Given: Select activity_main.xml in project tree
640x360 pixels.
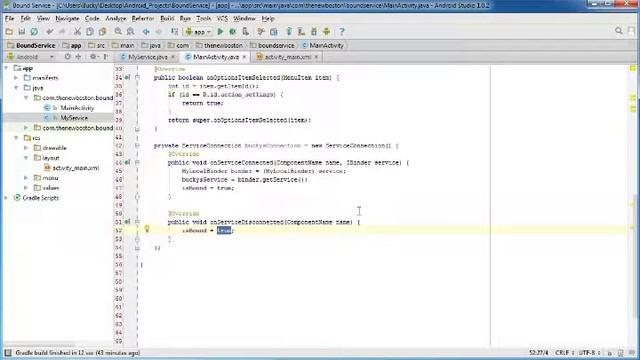Looking at the screenshot, I should coord(76,168).
